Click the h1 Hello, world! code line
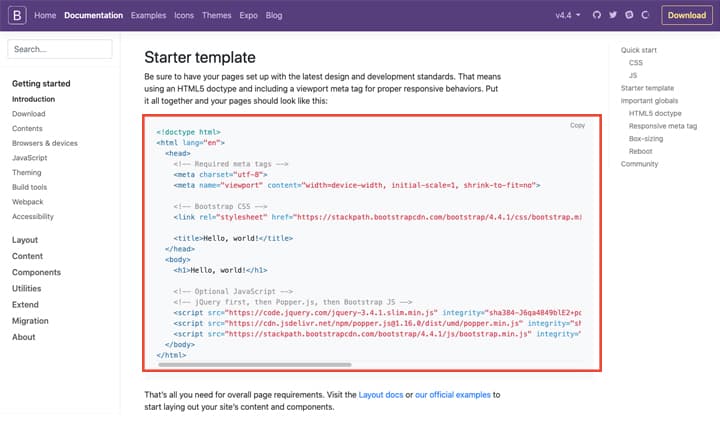720x425 pixels. point(220,270)
